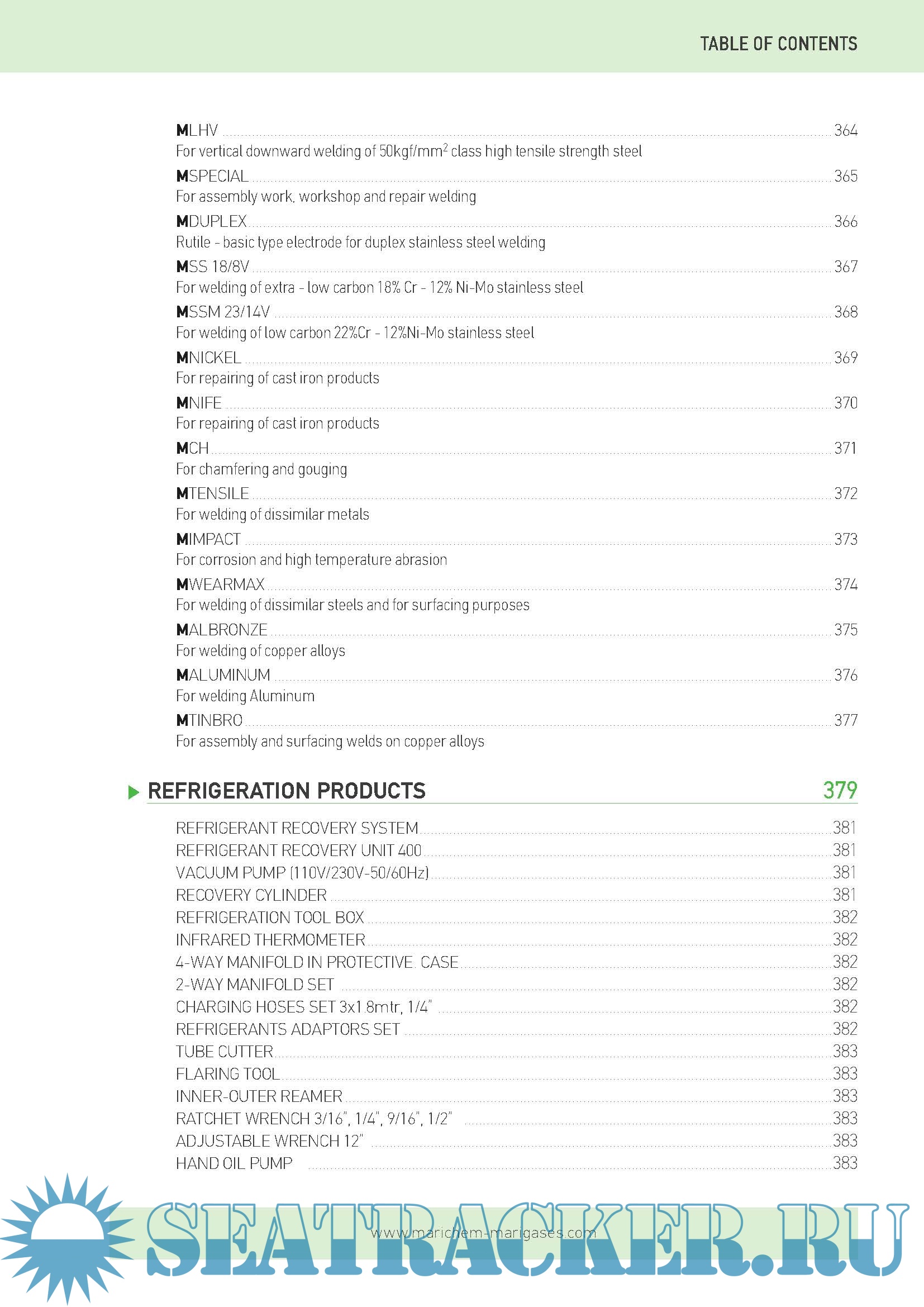Open REFRIGERANT RECOVERY SYSTEM entry
The image size is (924, 1307).
tap(297, 828)
